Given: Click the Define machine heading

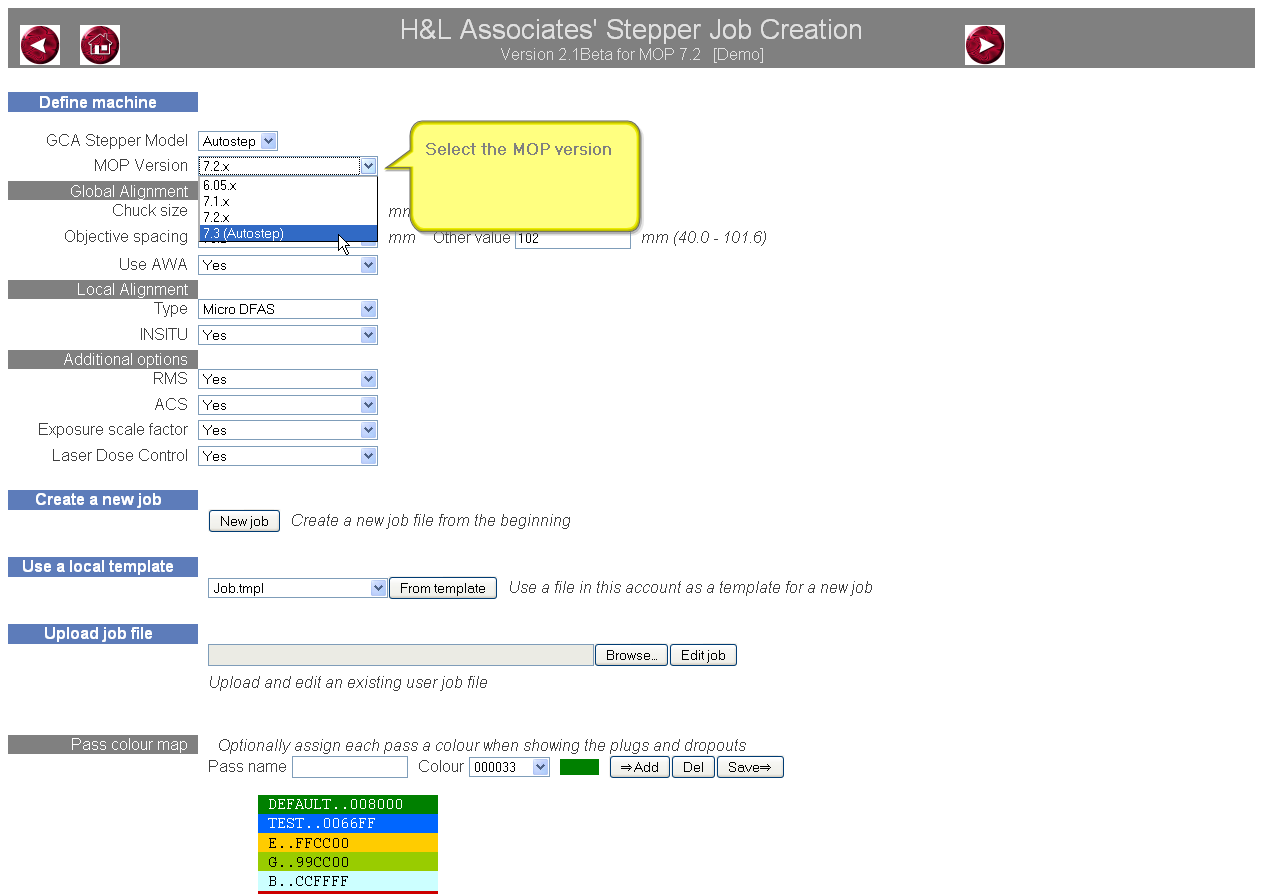Looking at the screenshot, I should 103,102.
